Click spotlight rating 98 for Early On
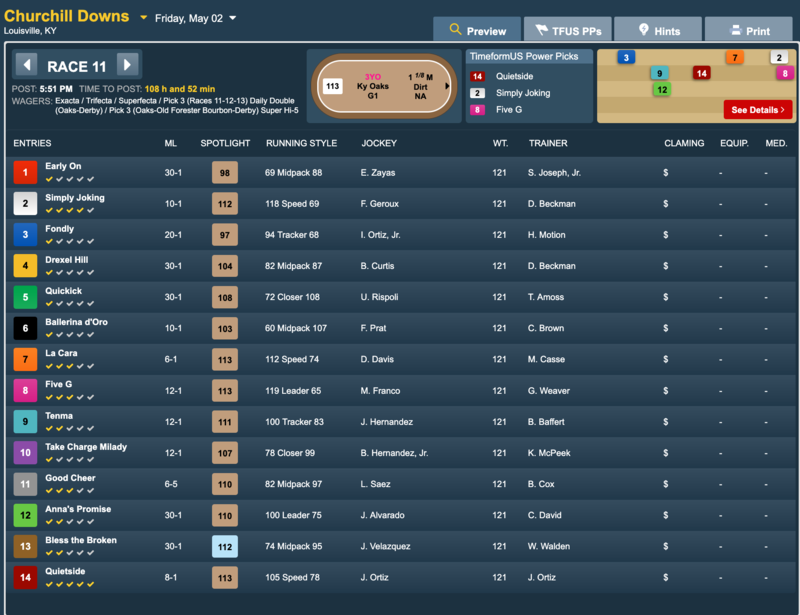Screen dimensions: 800x615 pos(224,173)
